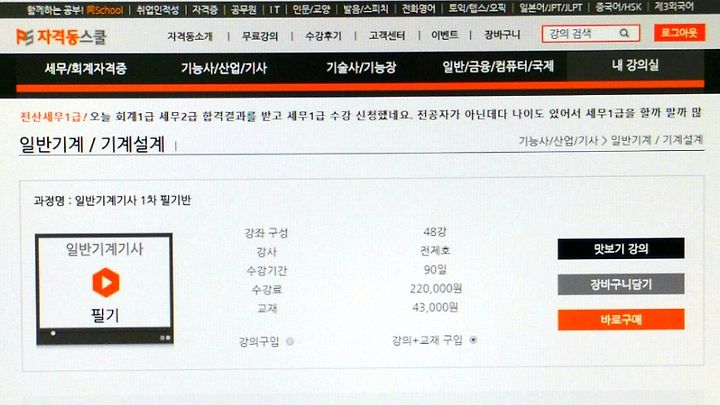This screenshot has height=405, width=720.
Task: Select the 강의구입 radio button
Action: [290, 341]
